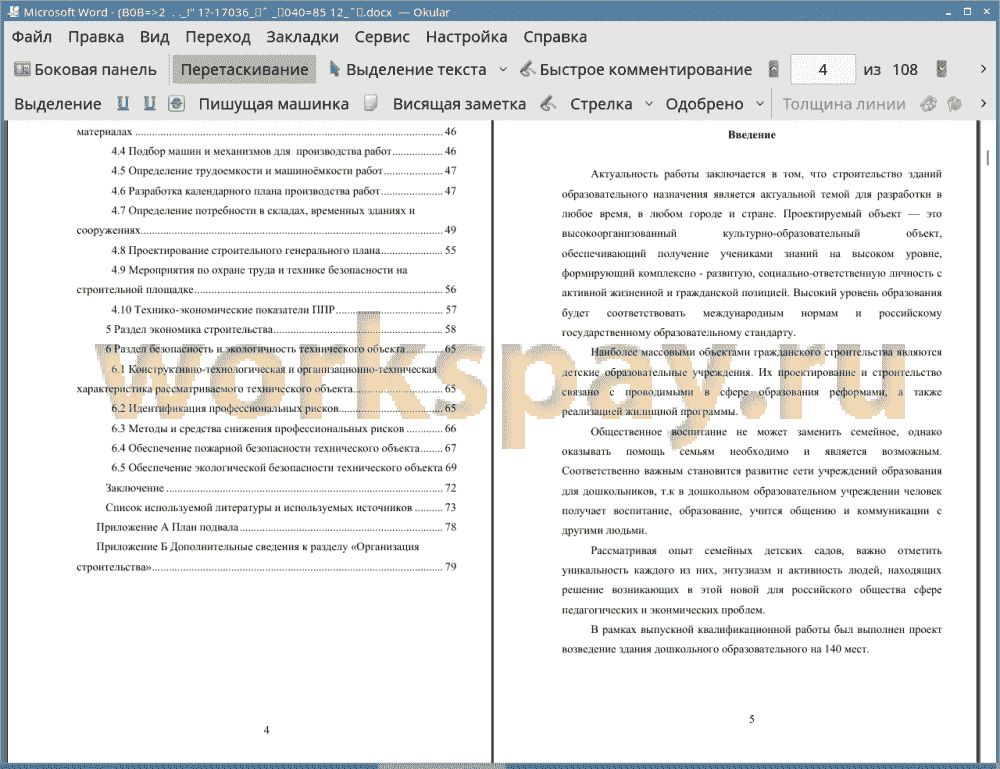Click the page number 5 at the page bottom
This screenshot has width=1000, height=769.
point(751,719)
